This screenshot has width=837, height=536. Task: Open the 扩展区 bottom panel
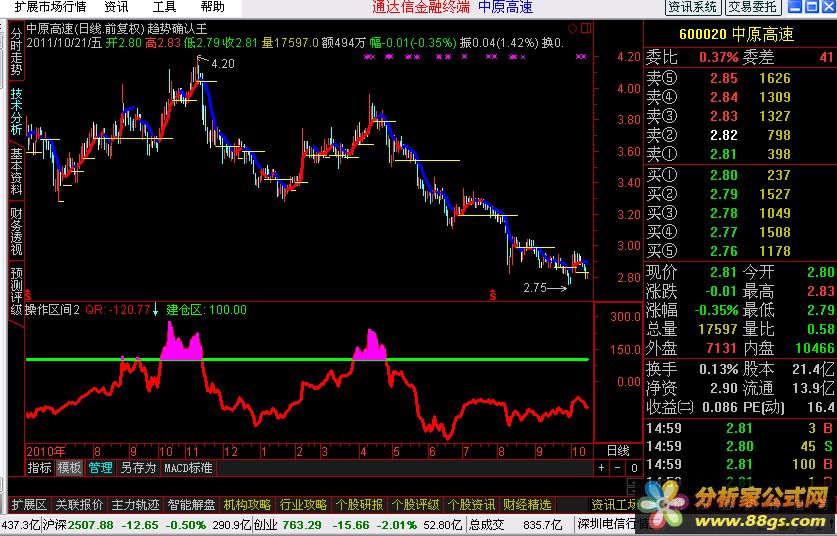(29, 505)
